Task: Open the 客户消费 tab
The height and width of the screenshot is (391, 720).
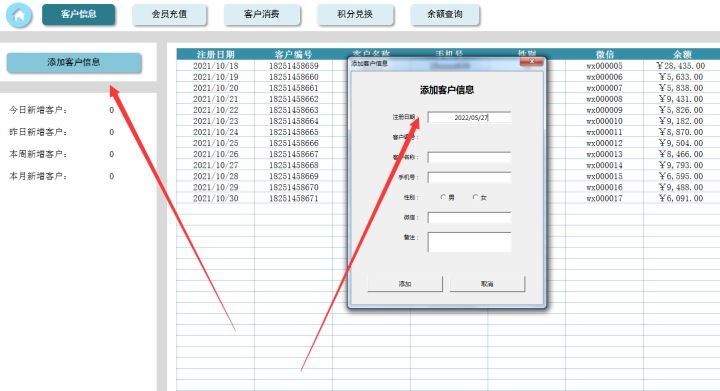Action: (x=262, y=14)
